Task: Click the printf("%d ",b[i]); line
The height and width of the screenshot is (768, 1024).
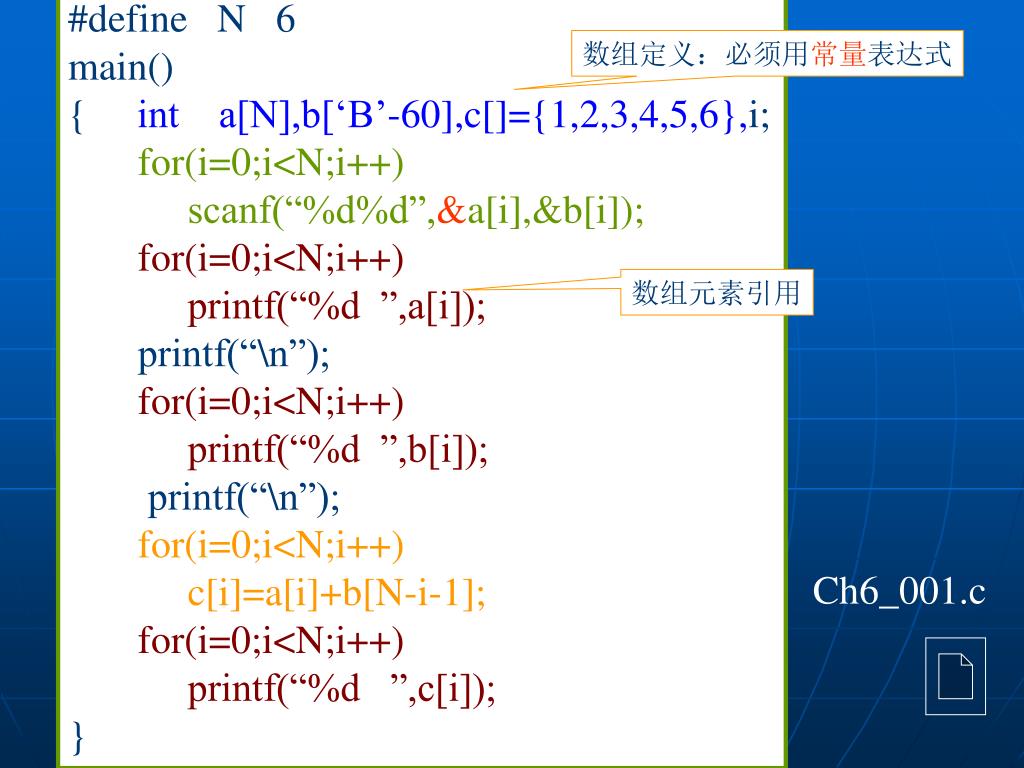Action: point(338,450)
